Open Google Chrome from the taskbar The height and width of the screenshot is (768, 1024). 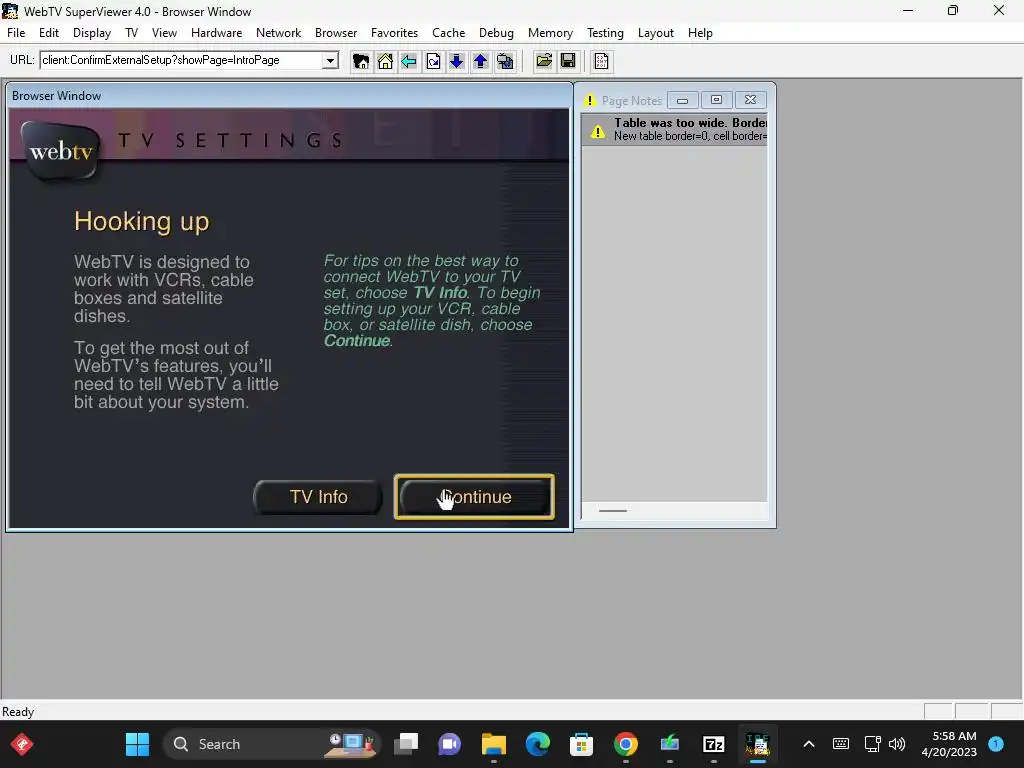[626, 744]
